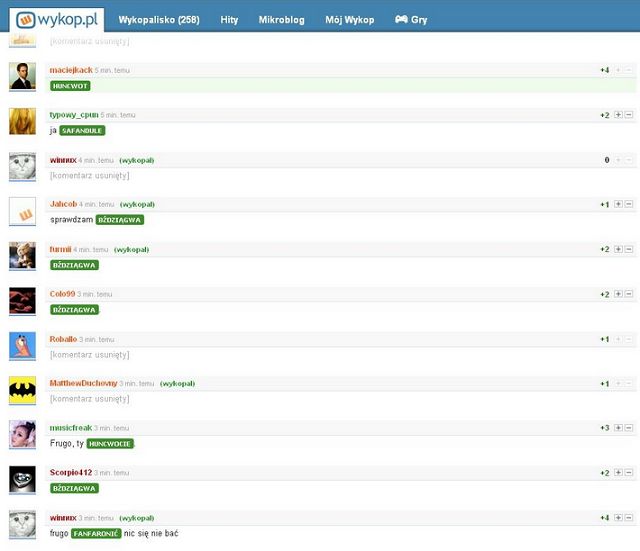View furmil's avatar picture

pos(22,256)
